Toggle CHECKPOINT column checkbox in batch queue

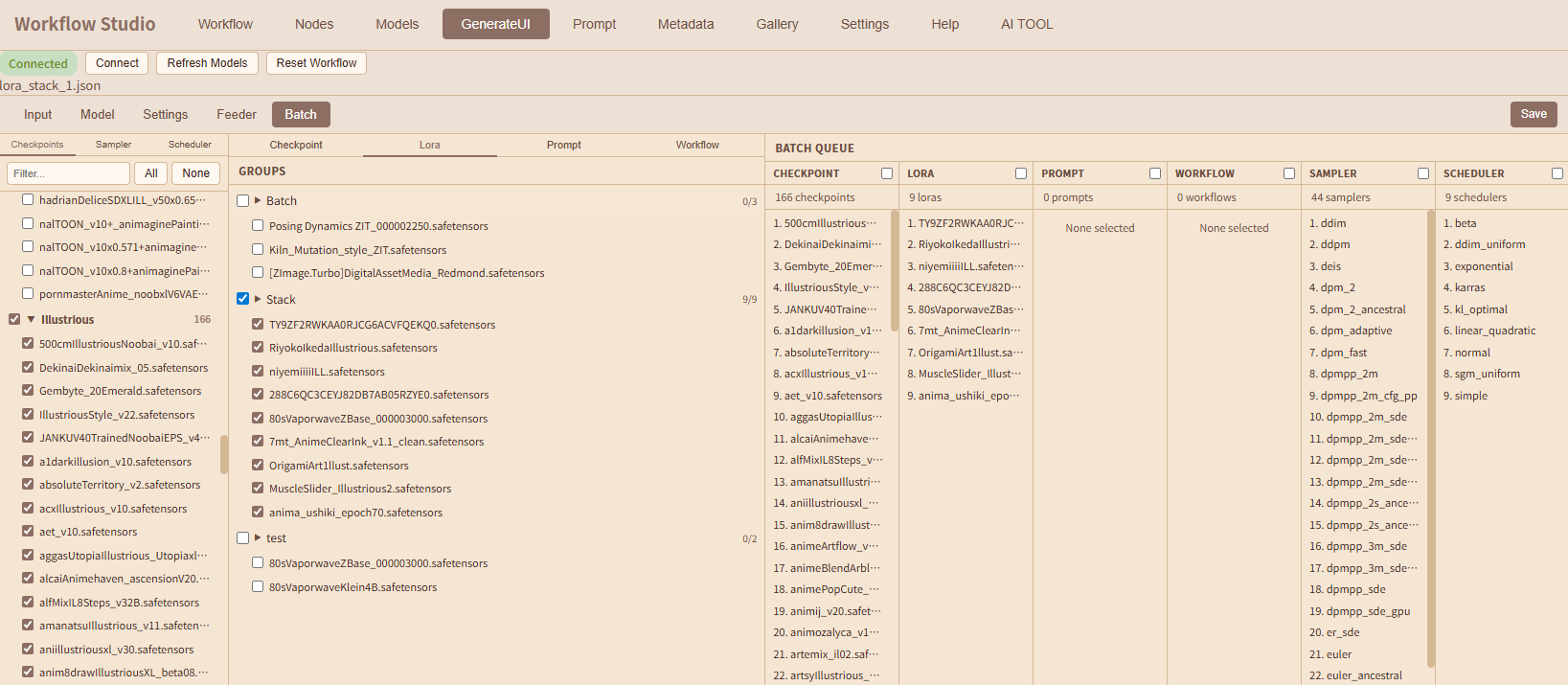pos(887,173)
